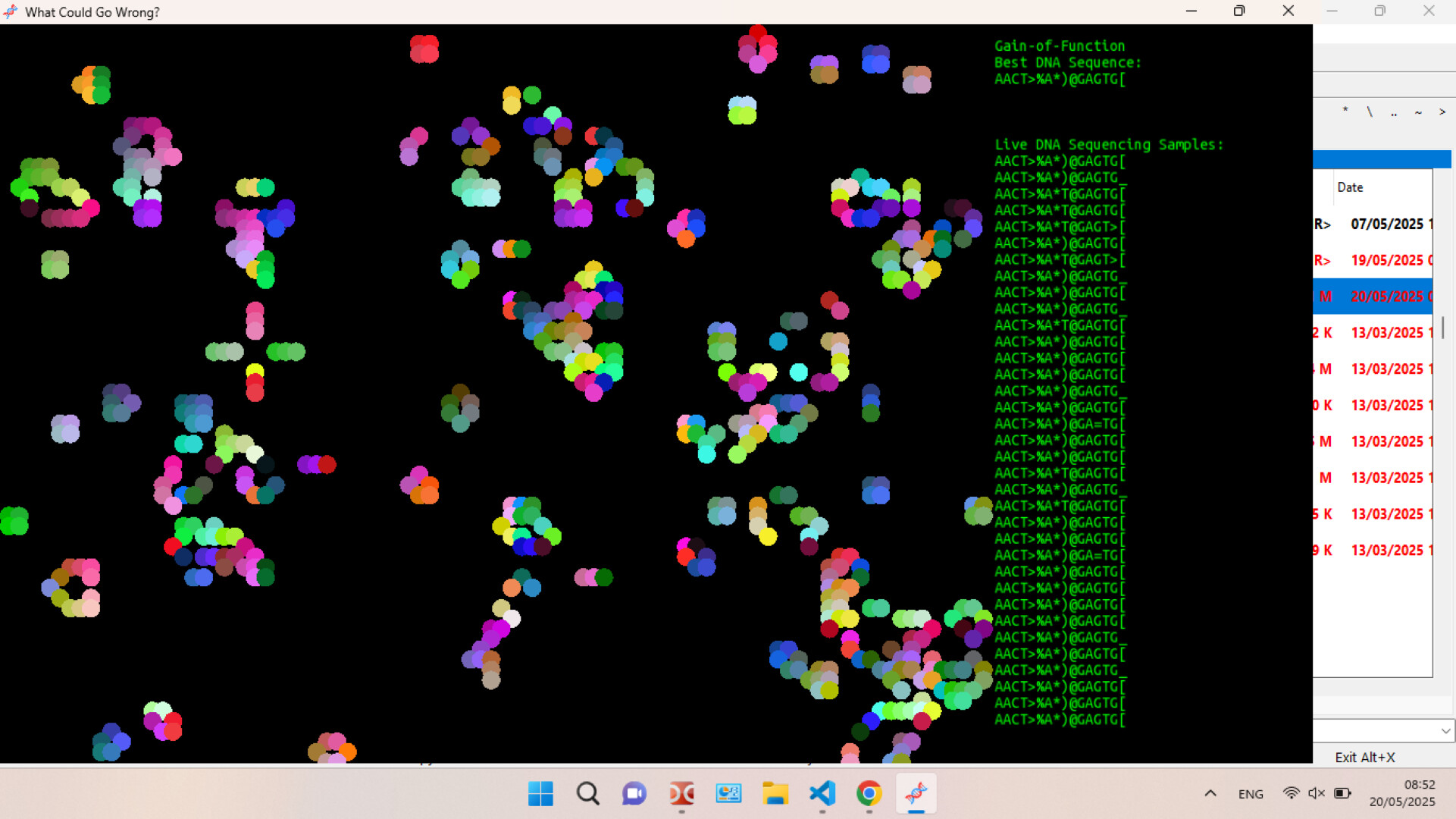1456x819 pixels.
Task: Open the chat app from the taskbar
Action: 634,794
